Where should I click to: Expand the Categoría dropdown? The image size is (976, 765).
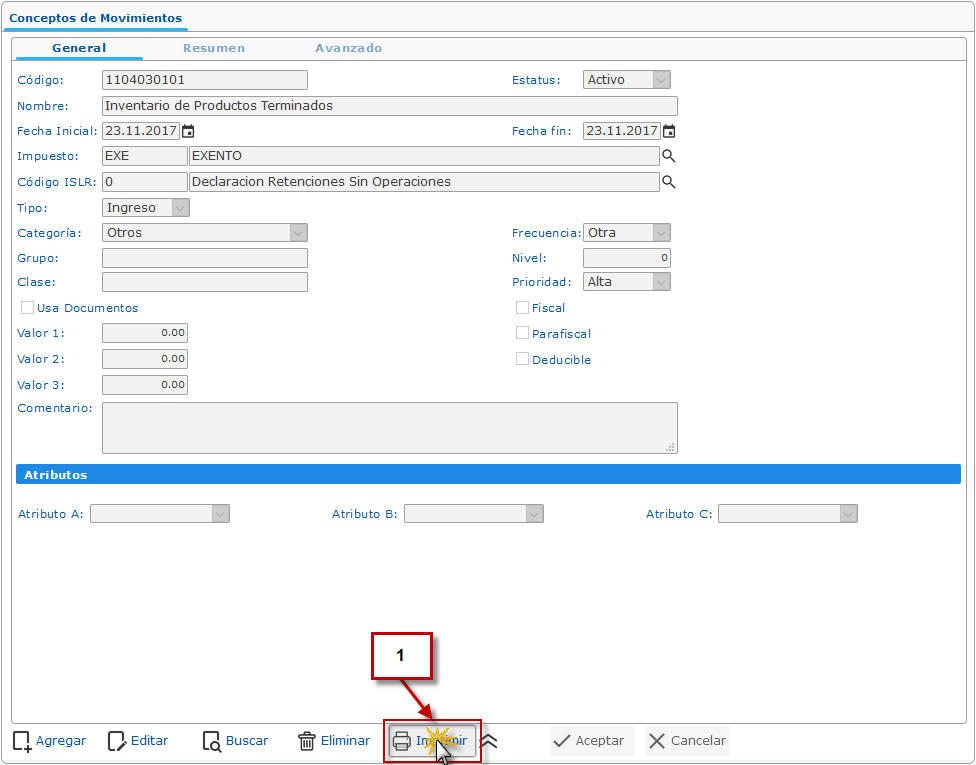tap(205, 233)
